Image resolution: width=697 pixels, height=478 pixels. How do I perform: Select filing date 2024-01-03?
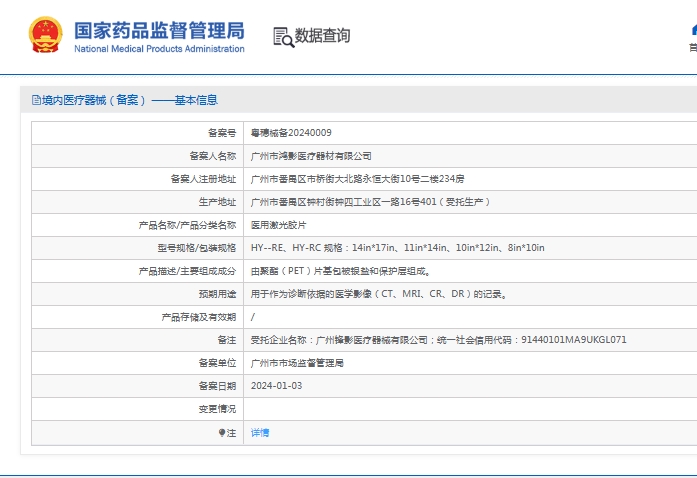276,386
